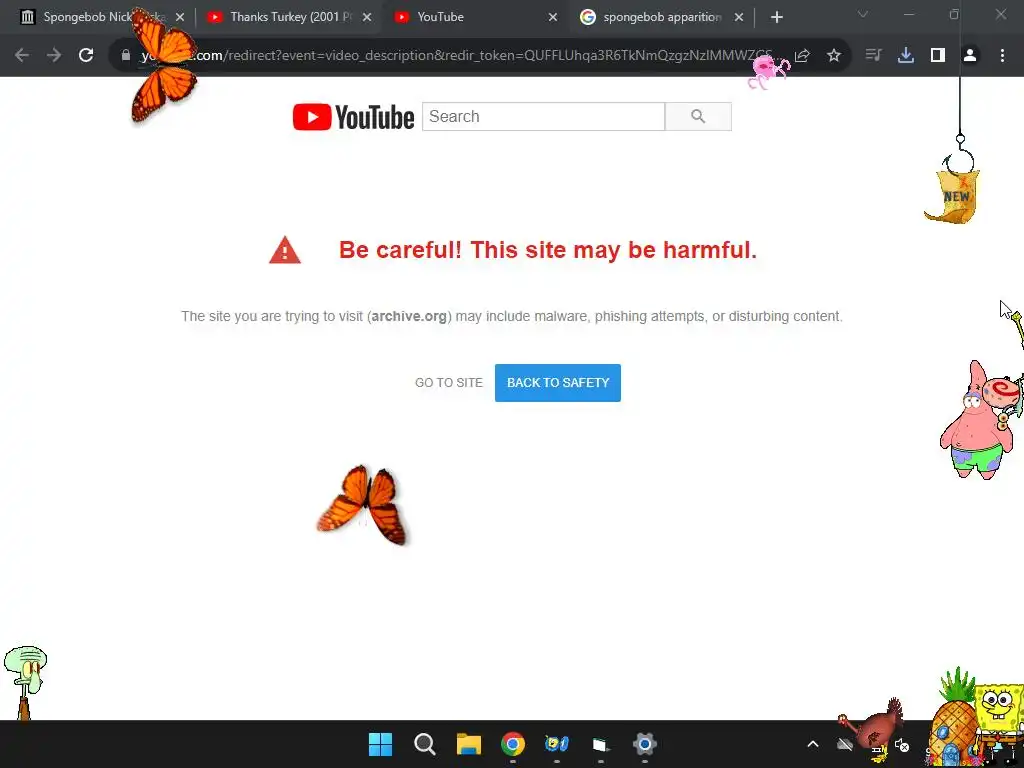Open the Chrome downloads icon
Viewport: 1024px width, 768px height.
click(x=906, y=56)
